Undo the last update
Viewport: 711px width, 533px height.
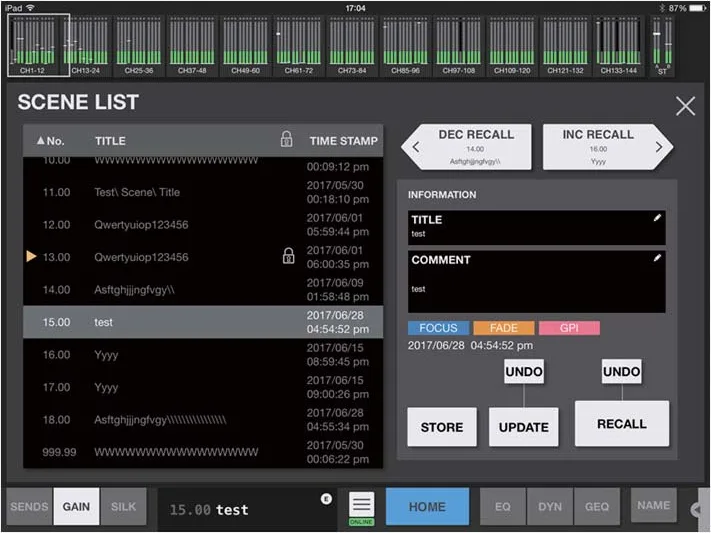[x=524, y=372]
